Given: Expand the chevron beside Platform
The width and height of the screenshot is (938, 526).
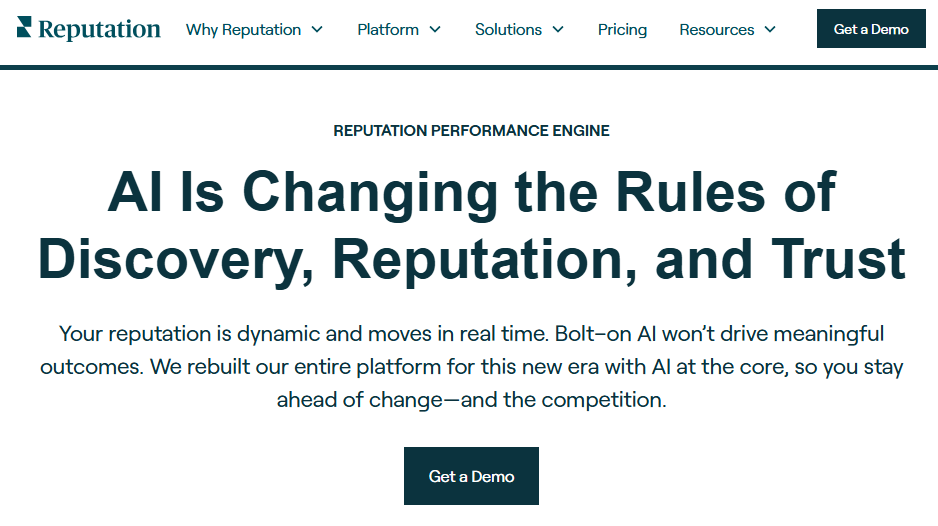Looking at the screenshot, I should (436, 29).
